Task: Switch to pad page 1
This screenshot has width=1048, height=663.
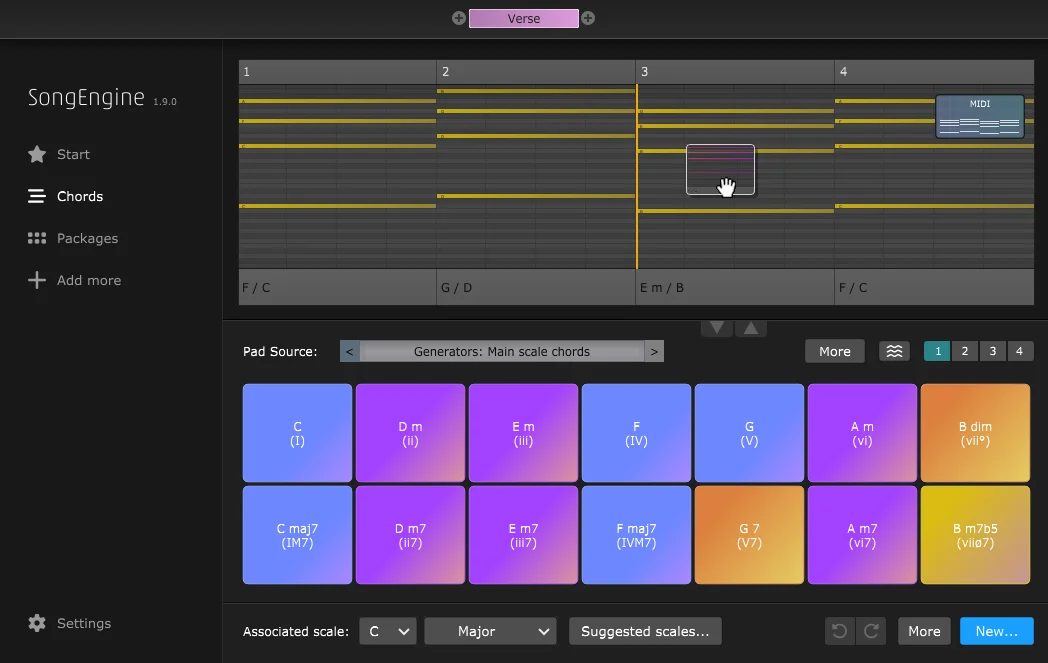Action: pyautogui.click(x=938, y=352)
